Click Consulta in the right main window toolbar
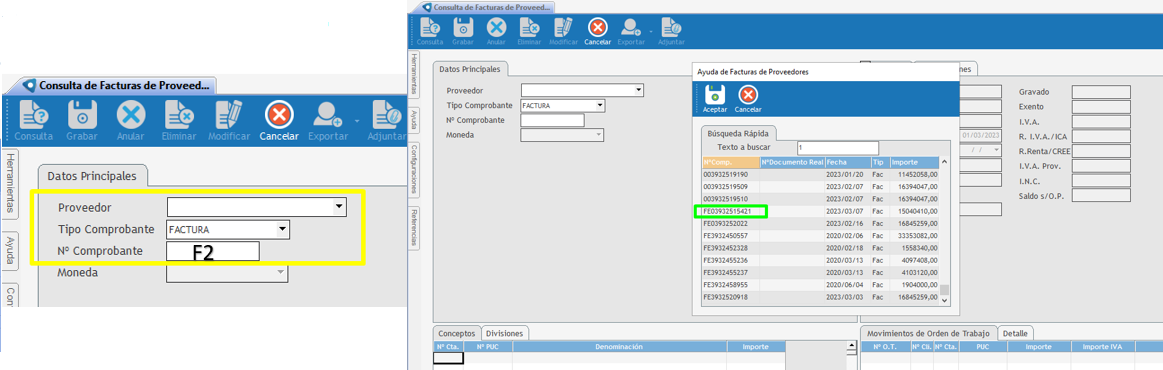Screen dimensions: 1163x370 [430, 32]
